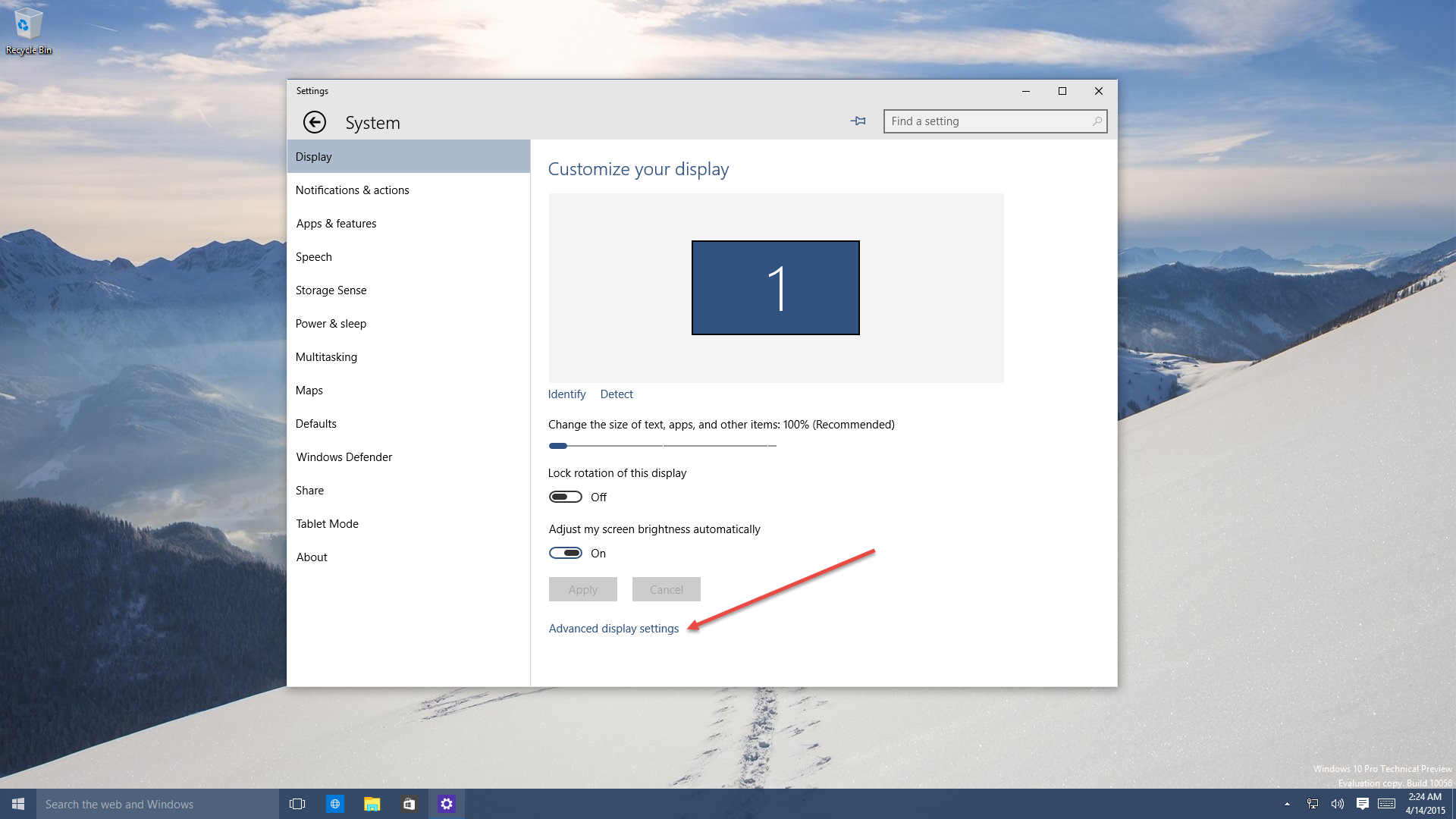Open the notification center icon
Viewport: 1456px width, 819px height.
(x=1363, y=804)
